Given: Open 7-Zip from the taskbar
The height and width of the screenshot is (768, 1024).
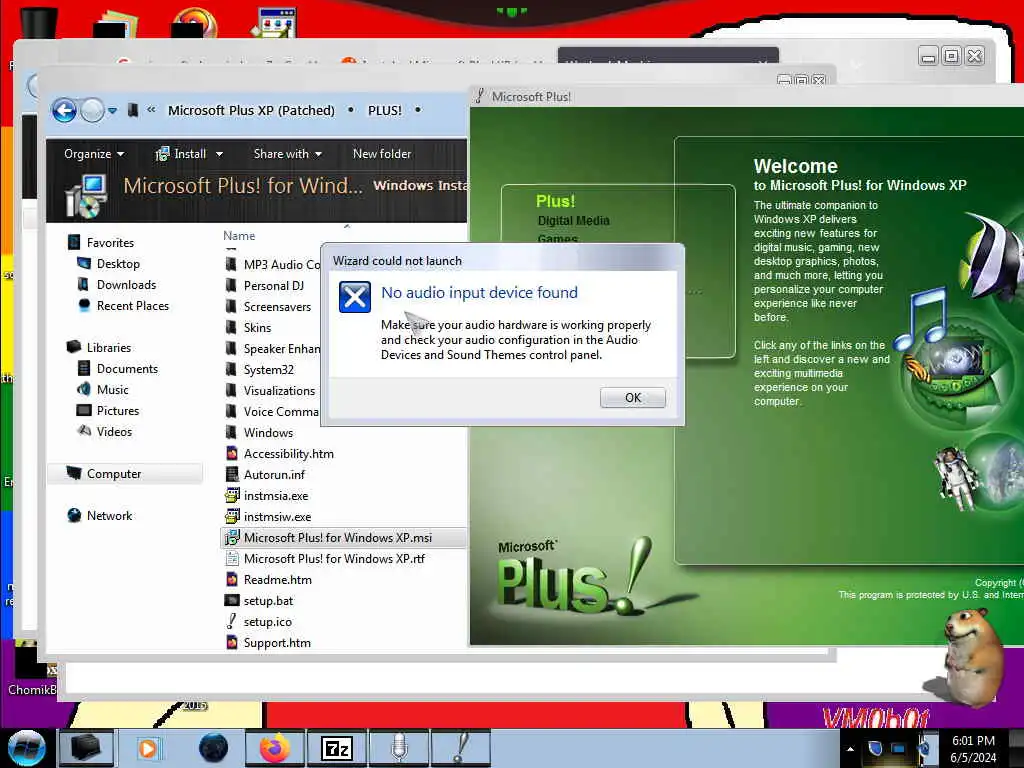Looking at the screenshot, I should click(x=337, y=748).
